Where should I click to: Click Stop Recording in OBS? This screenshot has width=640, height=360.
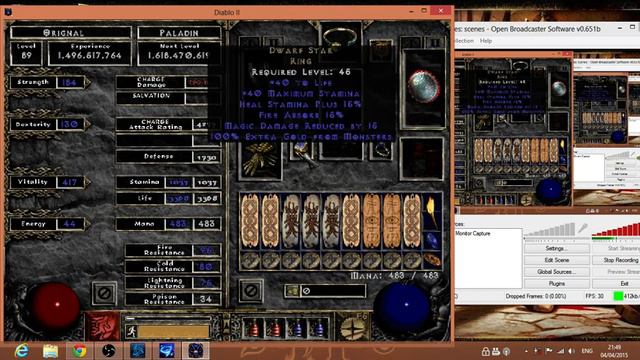616,260
